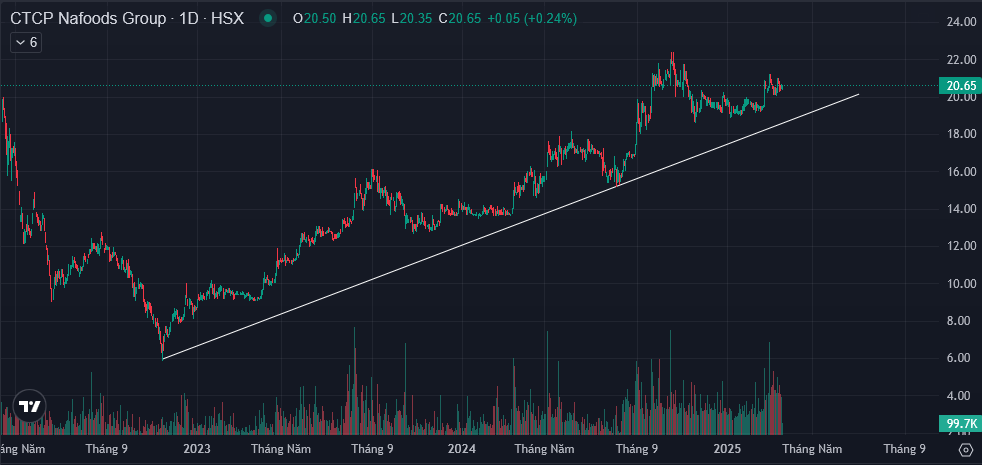The image size is (982, 465).
Task: Click the 2023 label on time axis
Action: click(196, 450)
